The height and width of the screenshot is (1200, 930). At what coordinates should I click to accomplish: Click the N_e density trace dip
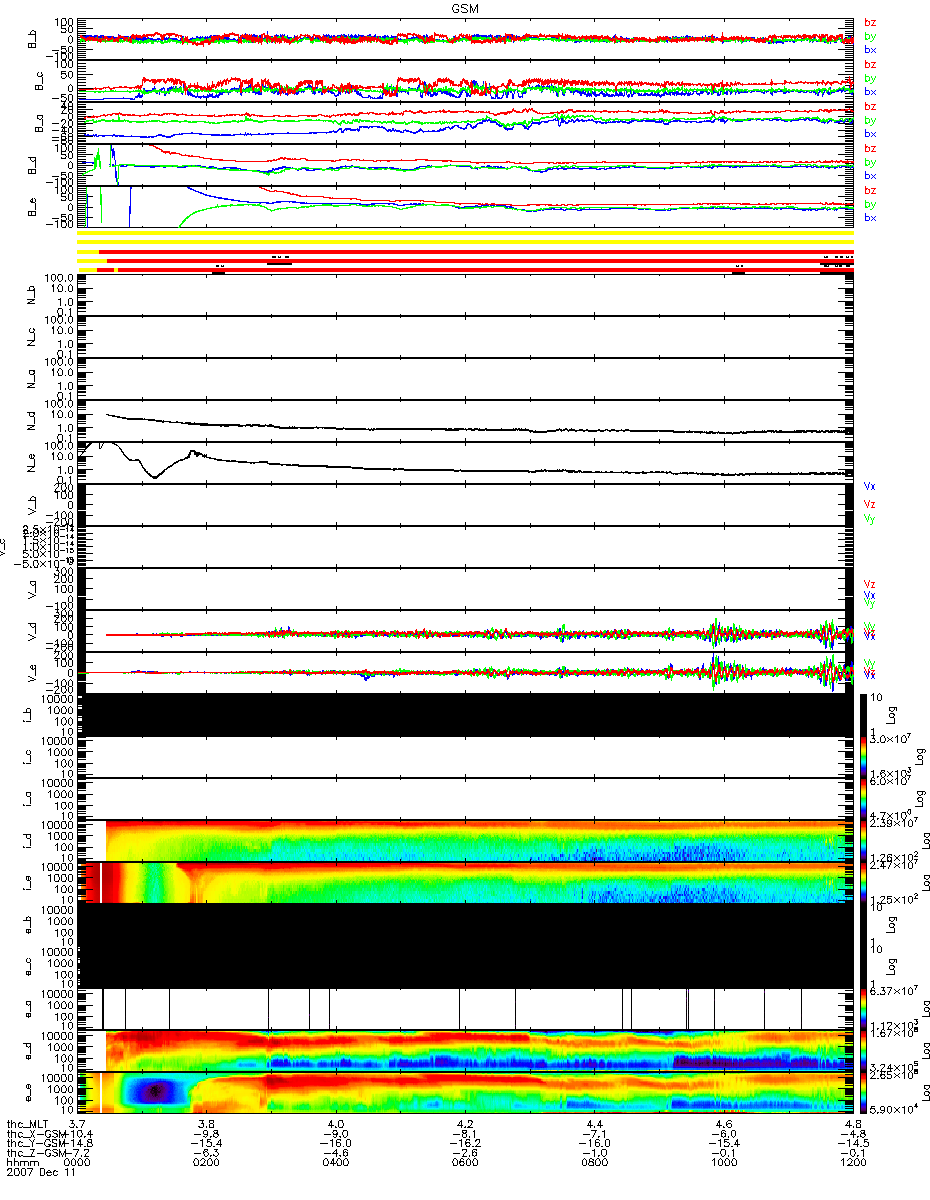pos(154,476)
